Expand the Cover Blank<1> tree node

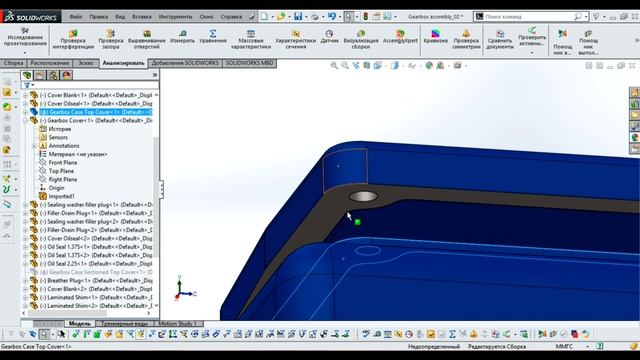coord(26,95)
